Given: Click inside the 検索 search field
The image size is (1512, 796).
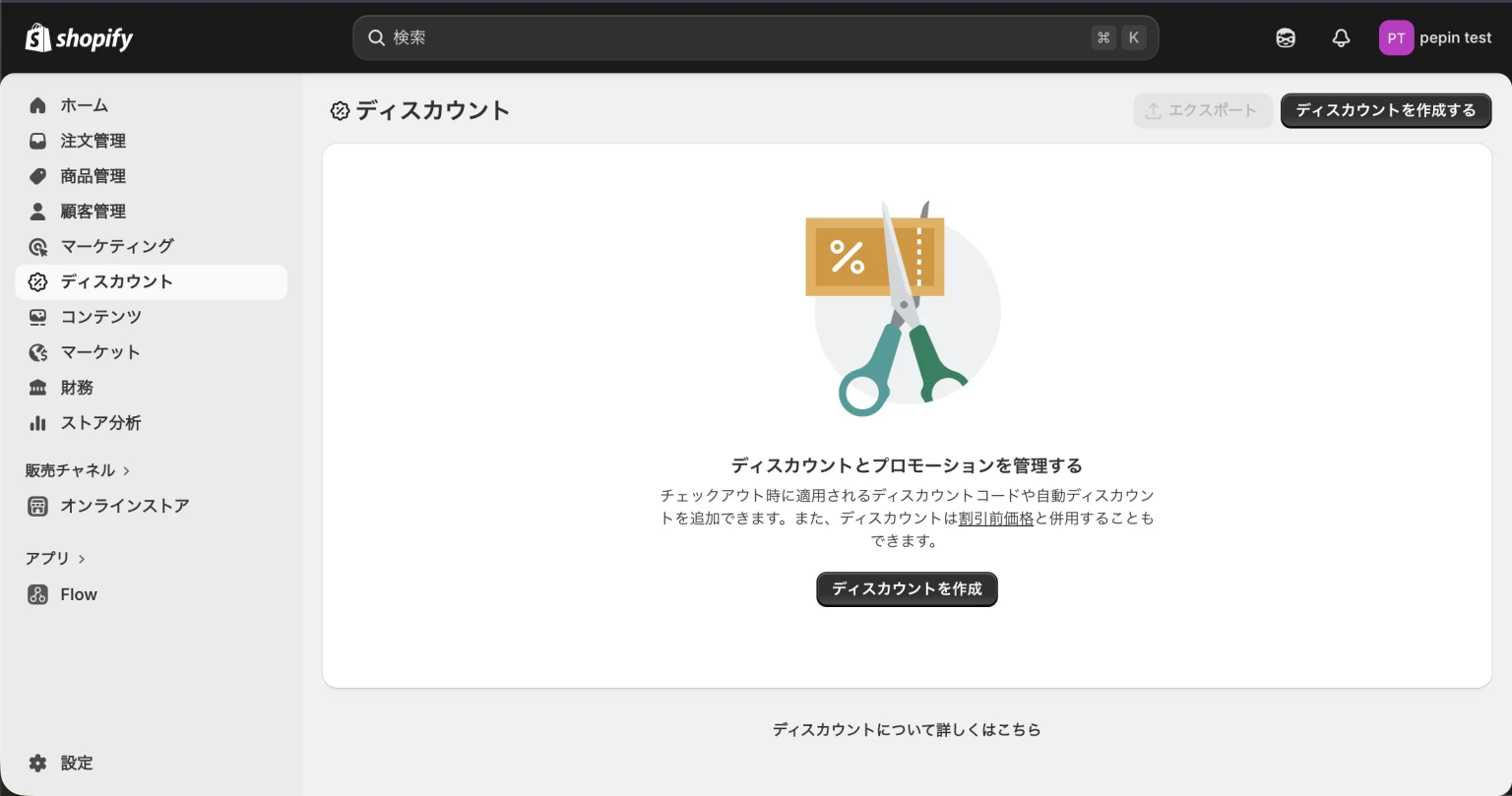Looking at the screenshot, I should [689, 37].
